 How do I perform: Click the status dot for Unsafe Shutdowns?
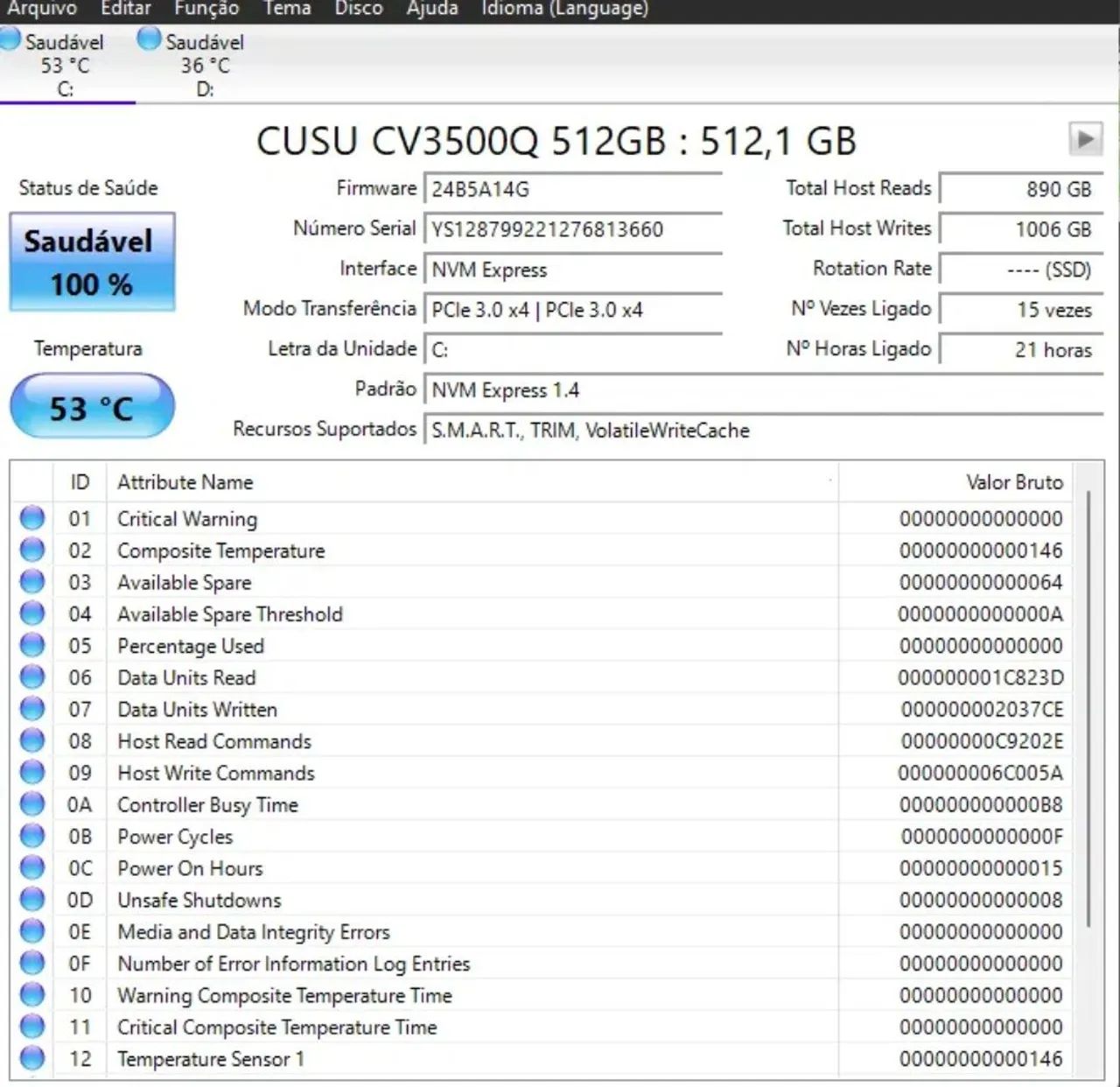[32, 900]
